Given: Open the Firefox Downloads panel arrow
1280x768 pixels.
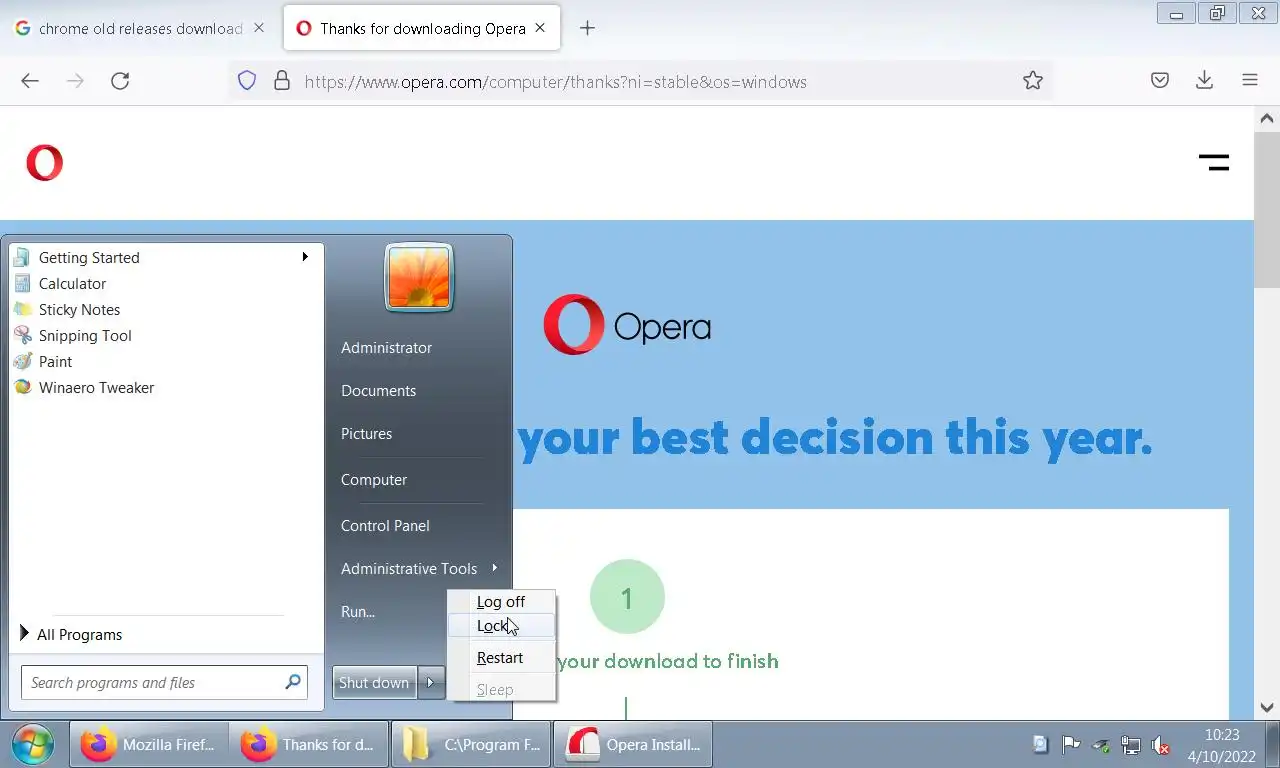Looking at the screenshot, I should point(1205,81).
